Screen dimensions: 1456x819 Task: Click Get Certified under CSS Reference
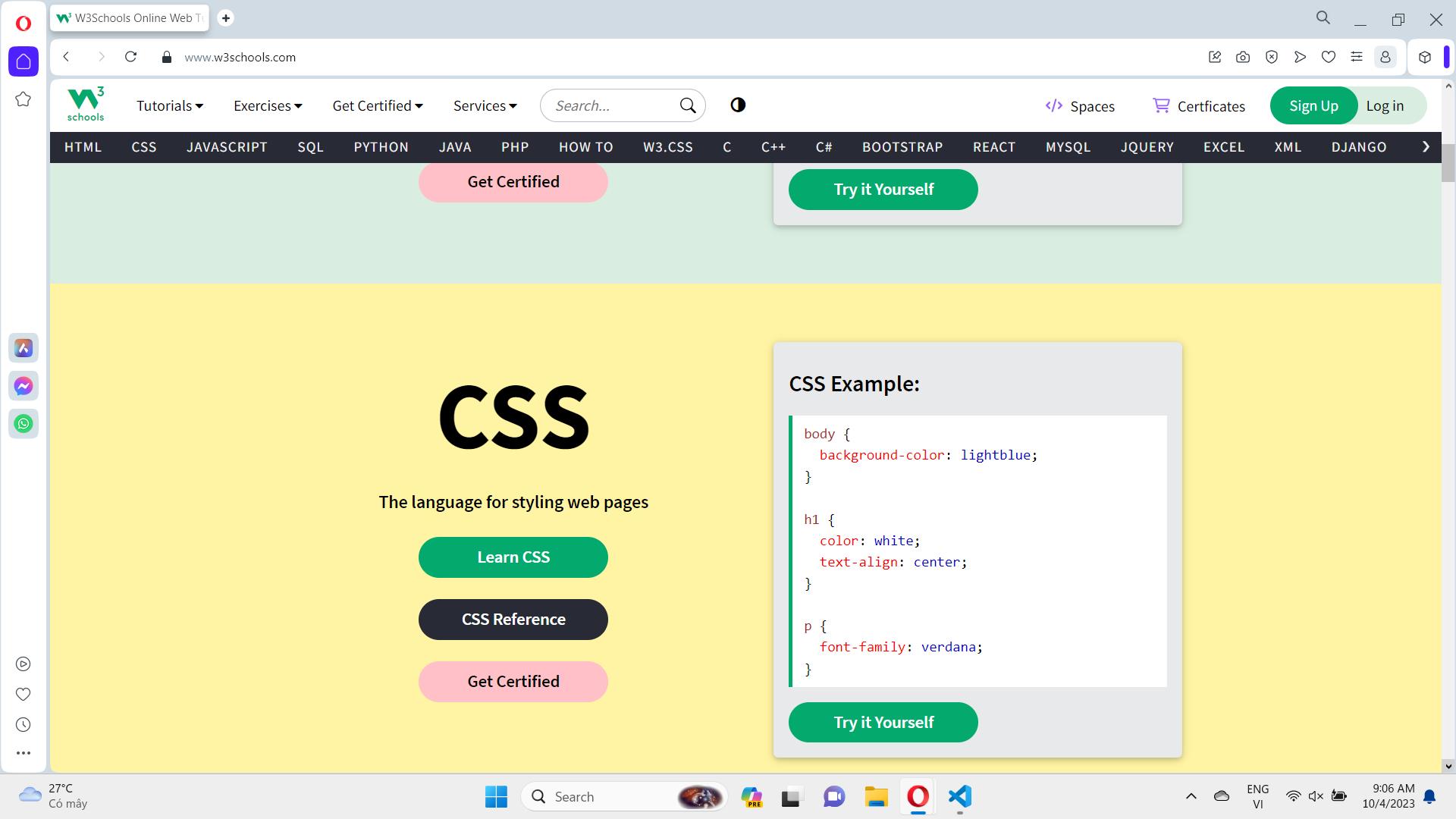point(513,682)
